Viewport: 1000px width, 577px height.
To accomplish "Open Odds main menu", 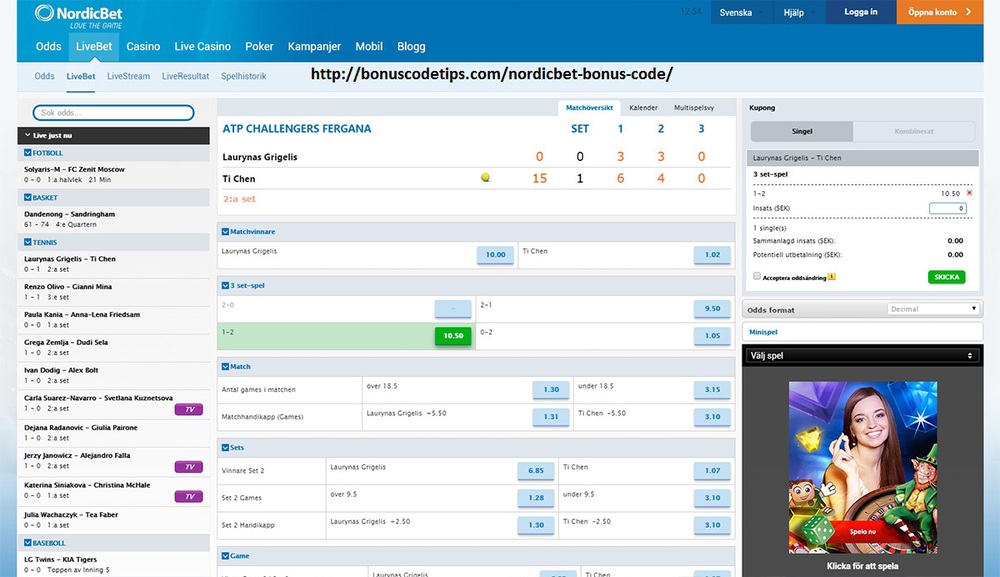I will click(48, 47).
